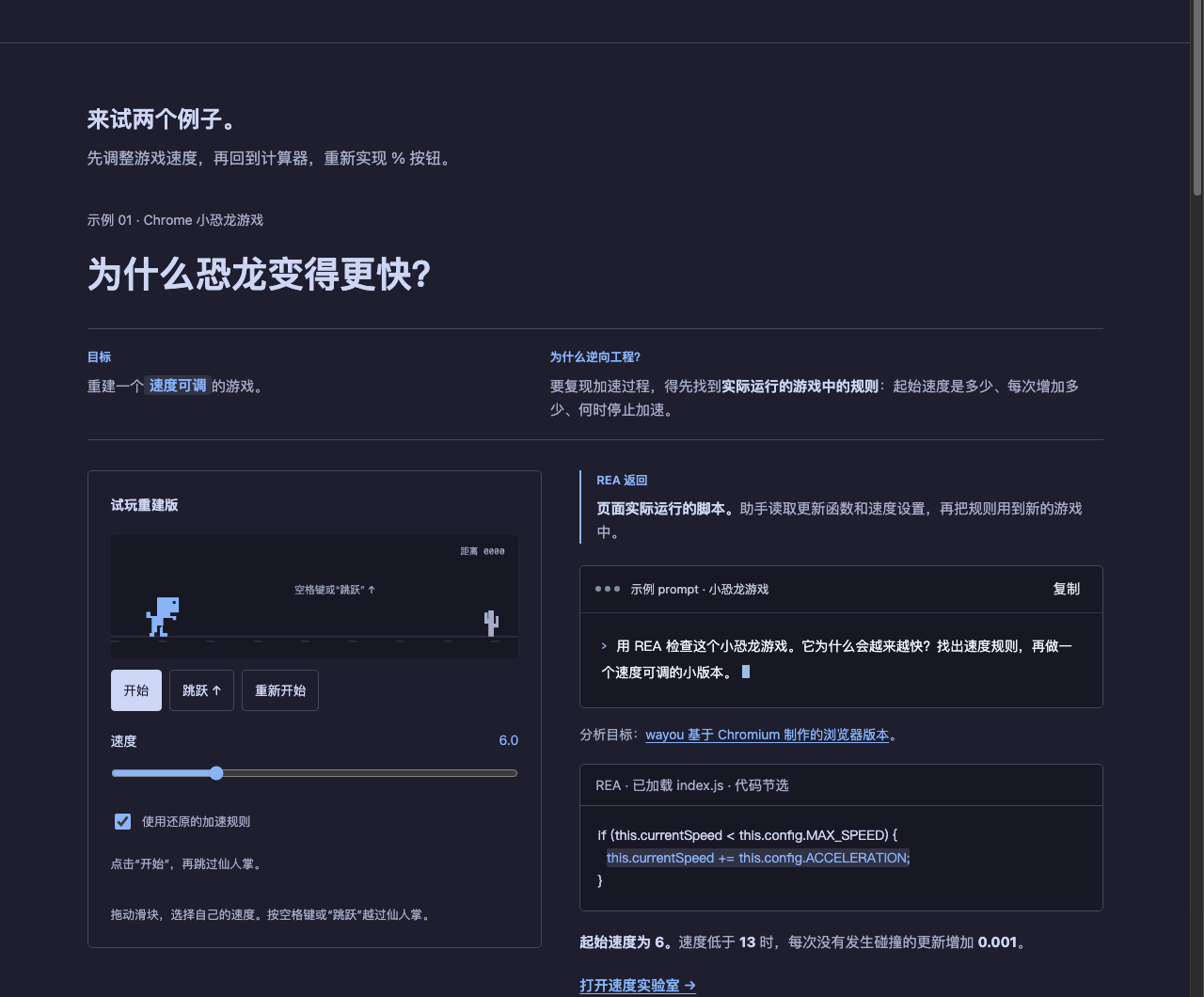Click the 示例 01 · Chrome 小恐龙游戏 label

[x=175, y=220]
